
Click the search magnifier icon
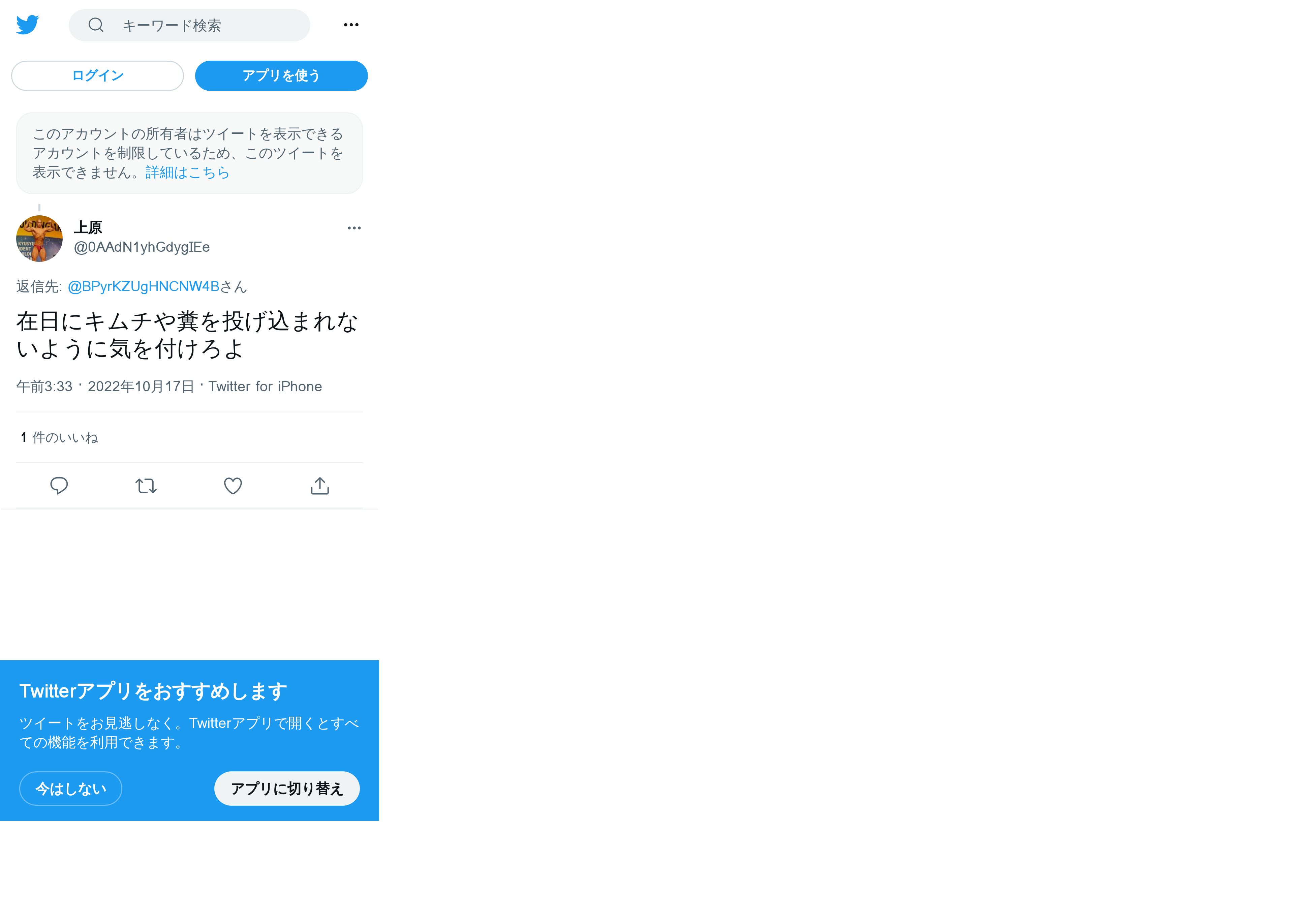[96, 25]
